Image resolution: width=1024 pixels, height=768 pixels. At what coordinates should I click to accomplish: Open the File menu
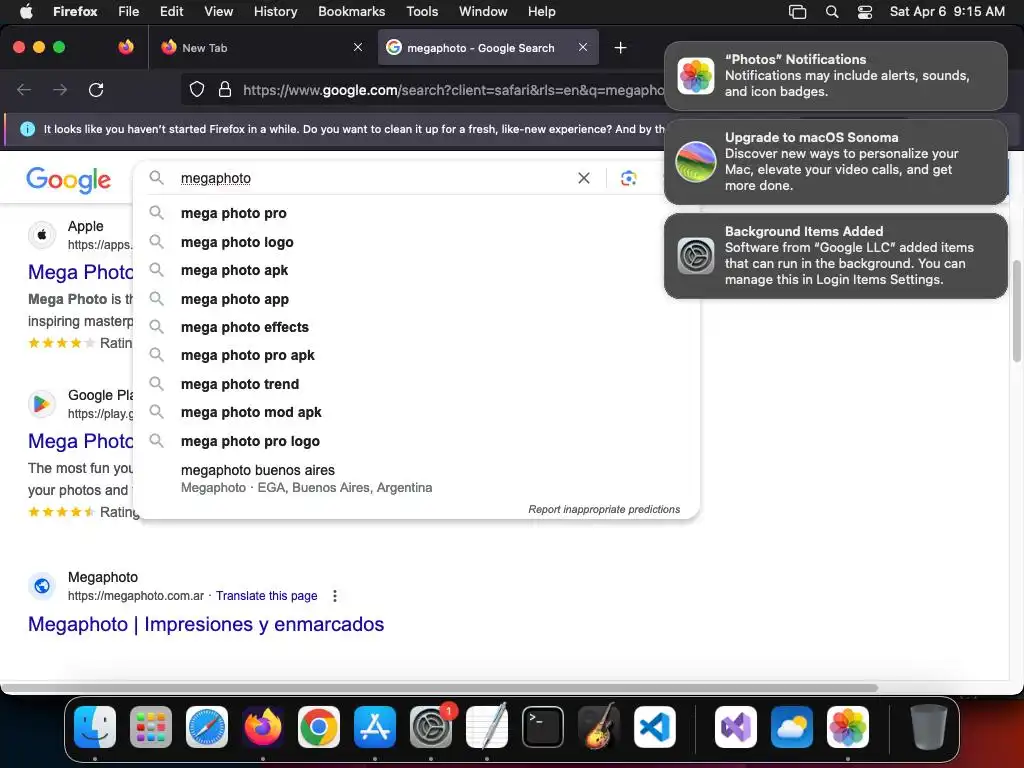tap(129, 11)
